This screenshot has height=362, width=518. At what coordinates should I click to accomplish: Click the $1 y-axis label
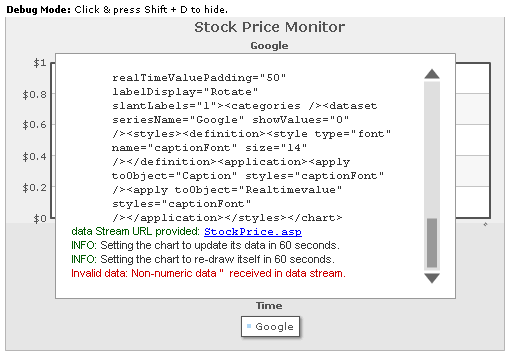pyautogui.click(x=40, y=63)
